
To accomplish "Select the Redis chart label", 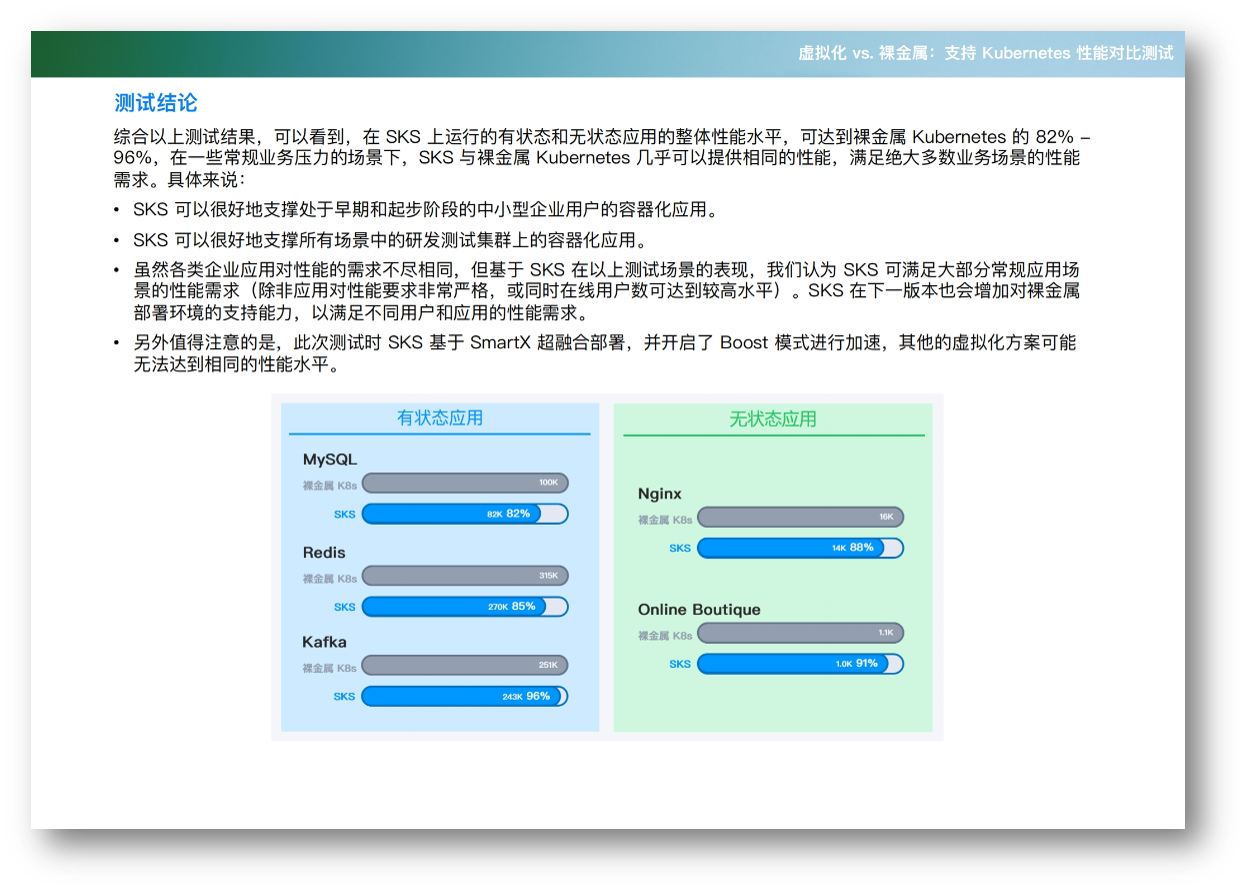I will pyautogui.click(x=324, y=553).
